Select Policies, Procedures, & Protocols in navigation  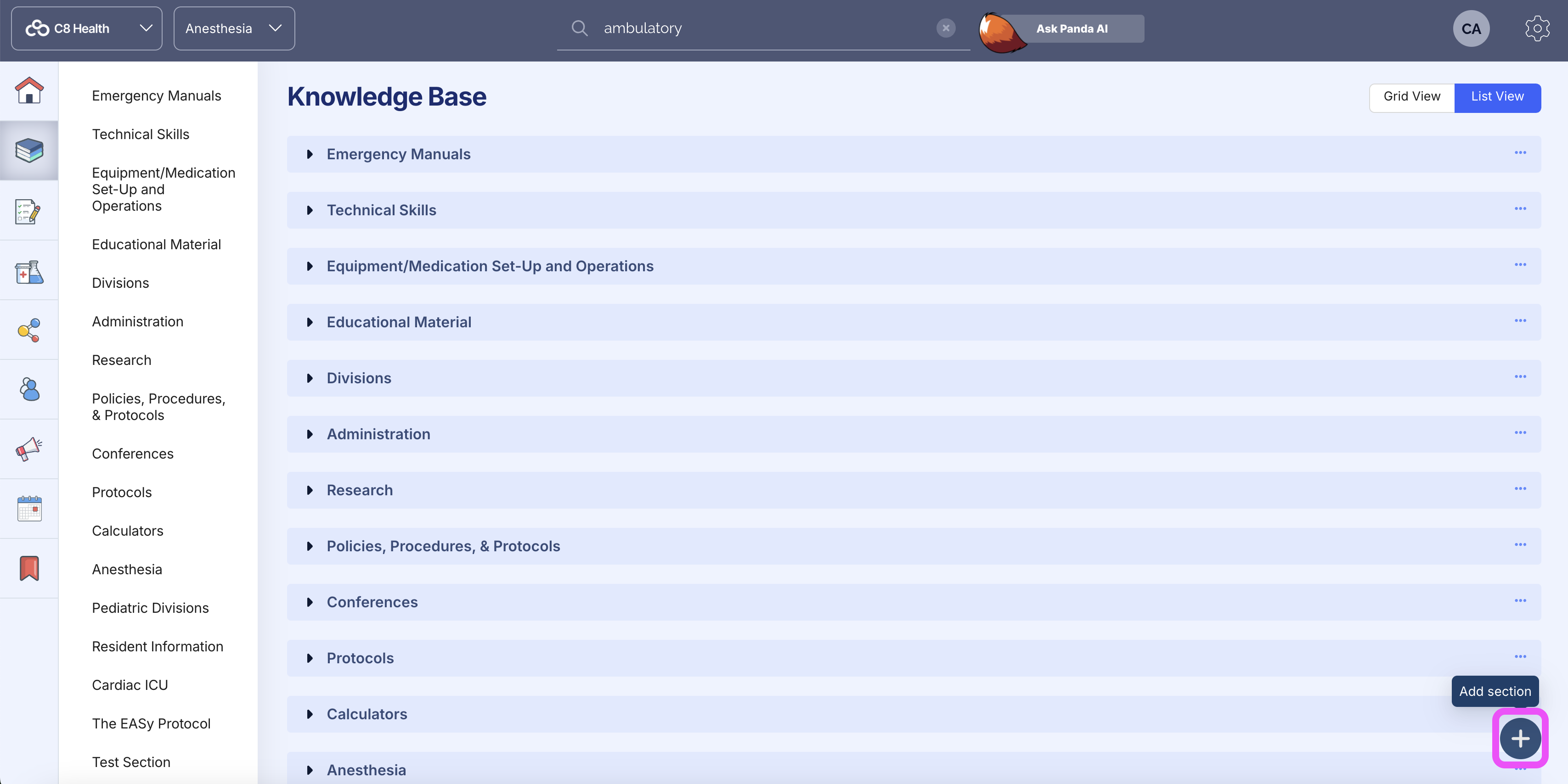159,407
